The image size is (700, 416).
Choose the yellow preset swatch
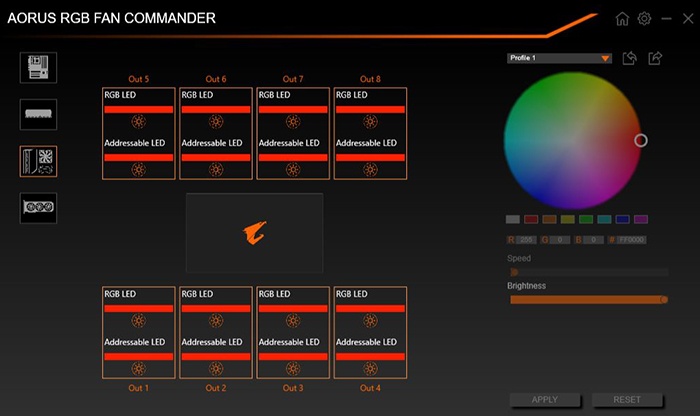tap(567, 219)
